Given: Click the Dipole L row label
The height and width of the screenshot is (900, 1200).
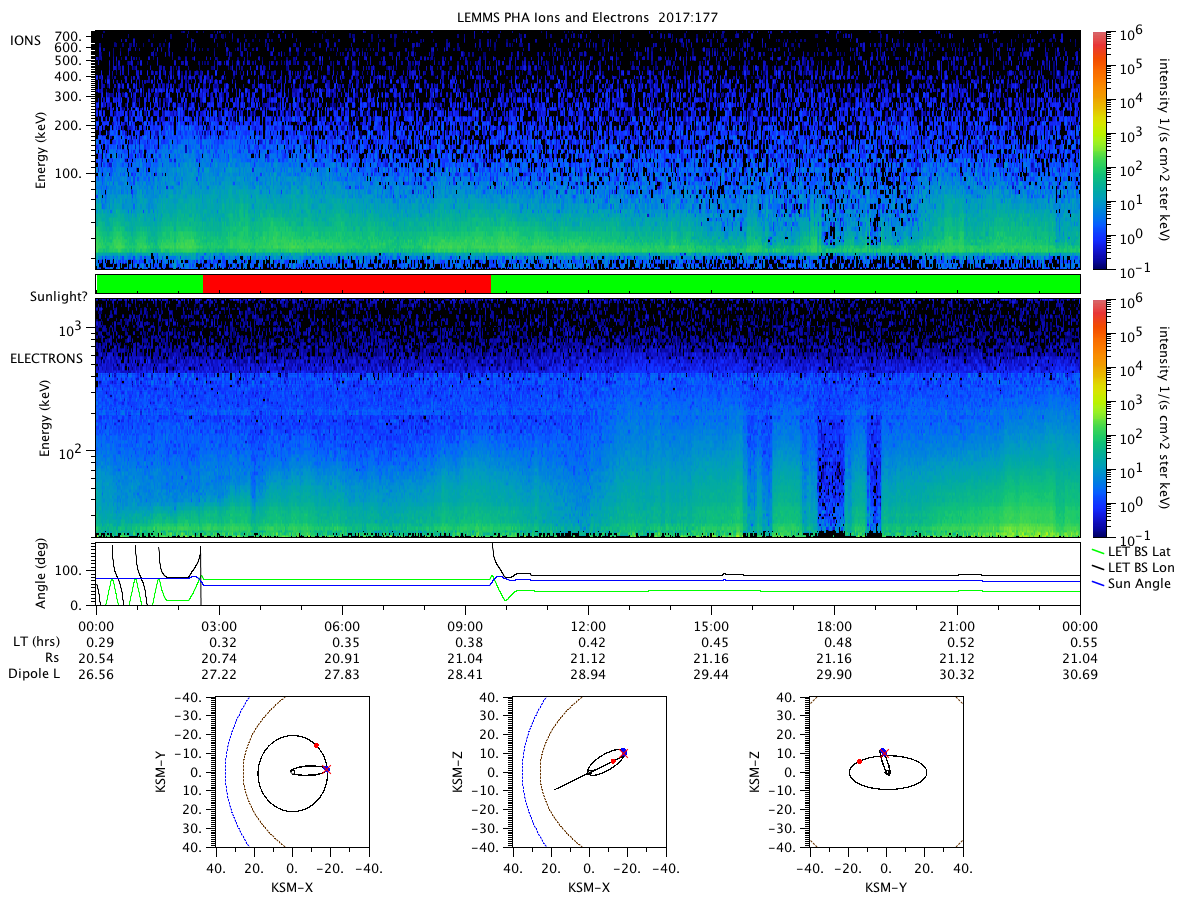Looking at the screenshot, I should pos(35,674).
